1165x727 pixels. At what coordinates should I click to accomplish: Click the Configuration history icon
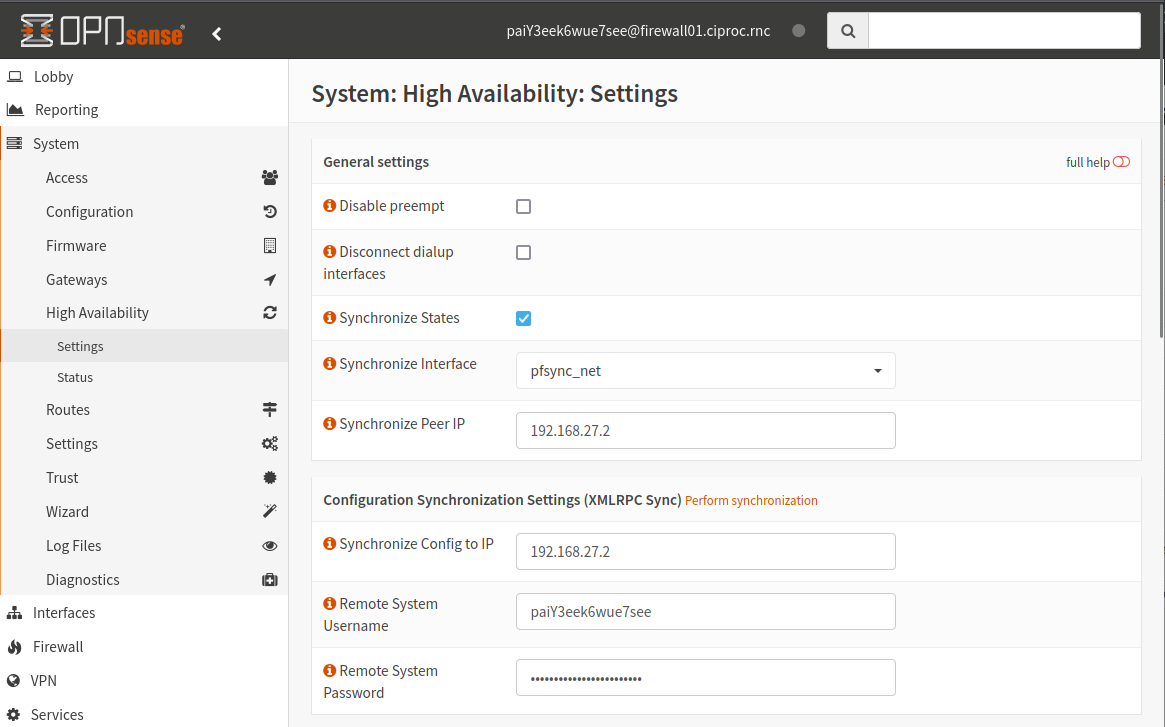(x=269, y=211)
